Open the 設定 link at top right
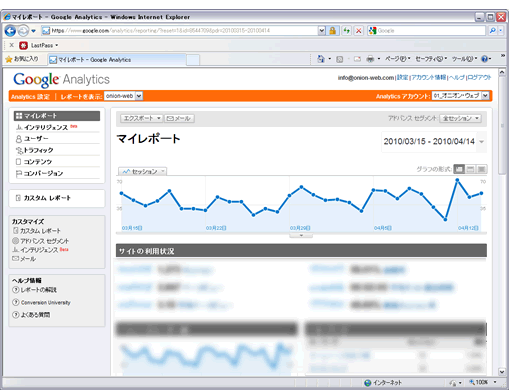This screenshot has height=390, width=509. point(402,77)
